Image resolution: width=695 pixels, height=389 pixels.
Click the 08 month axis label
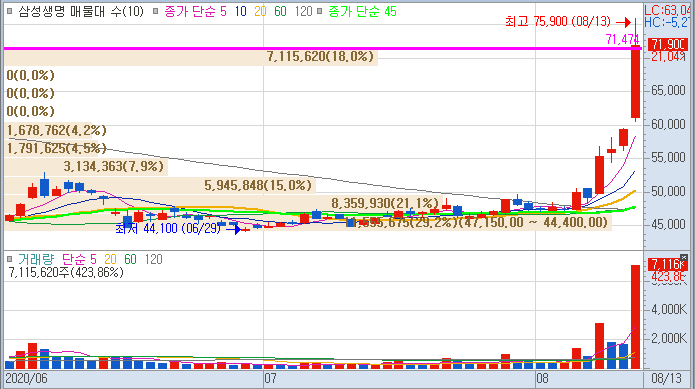542,379
